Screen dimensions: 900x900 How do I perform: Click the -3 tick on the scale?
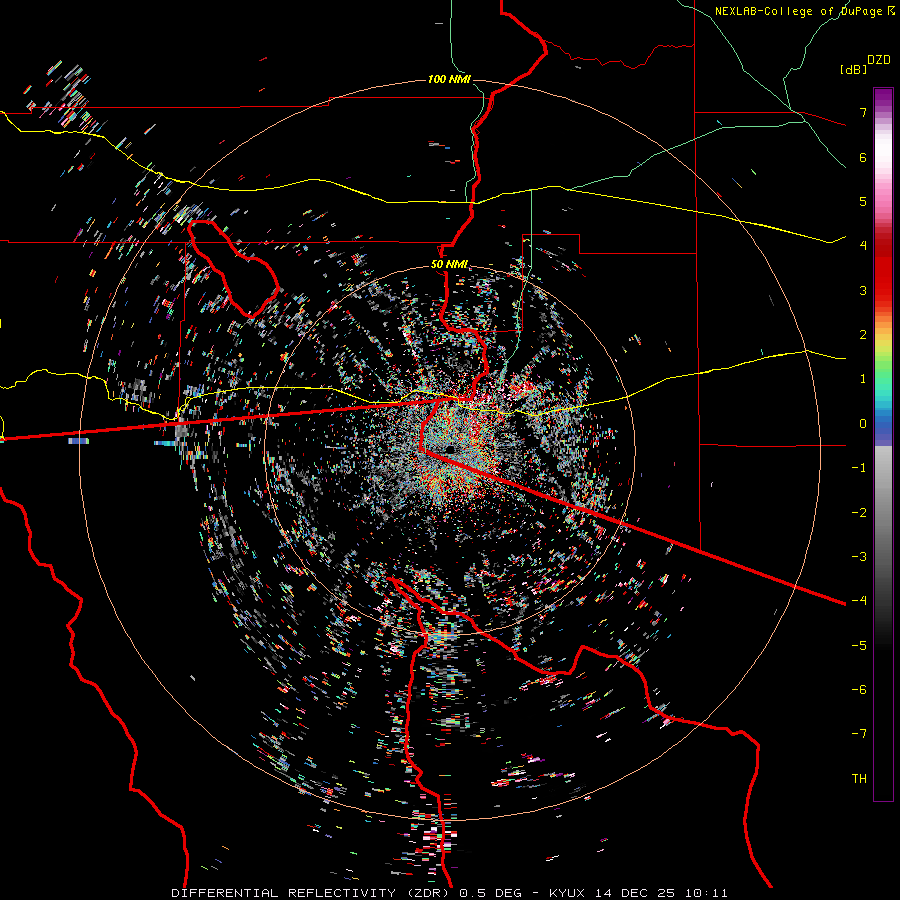[859, 557]
